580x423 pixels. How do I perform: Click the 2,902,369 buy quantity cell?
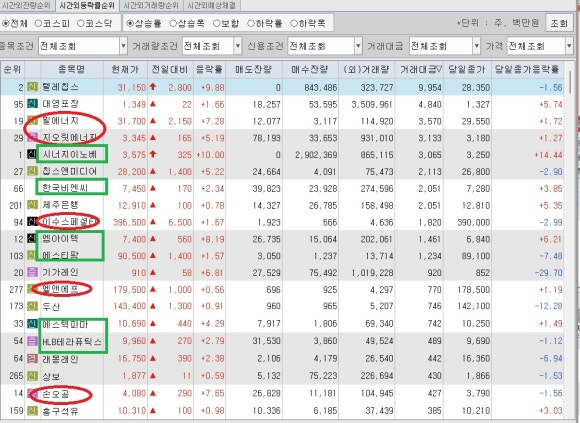316,155
